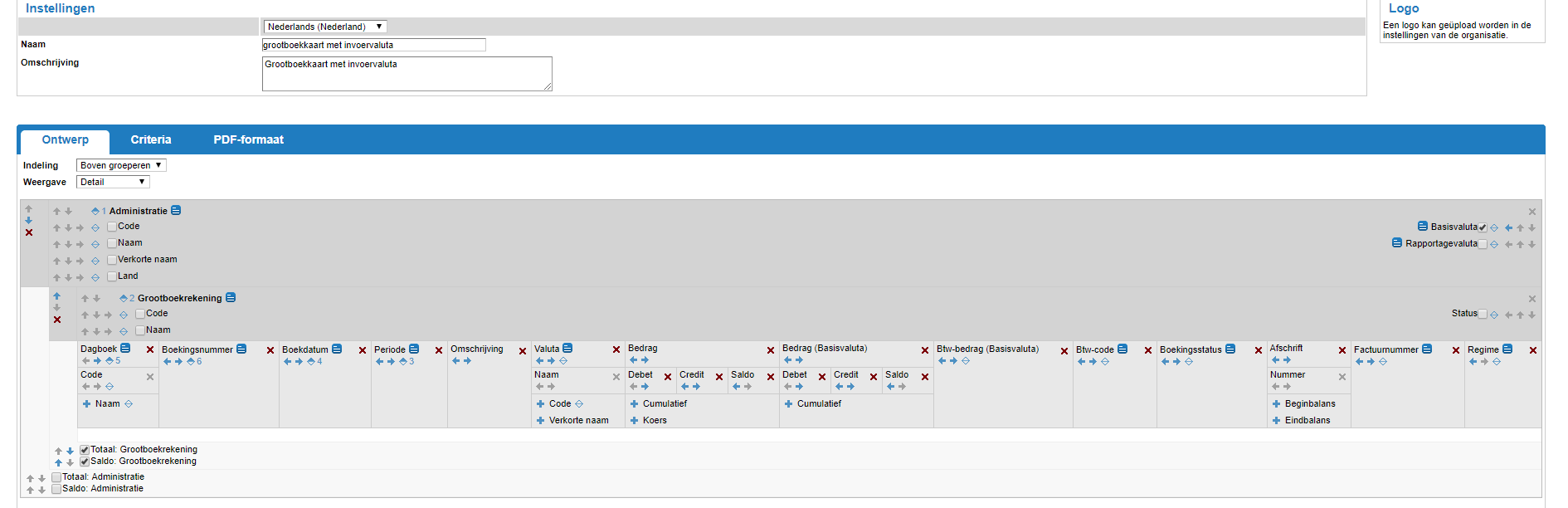Switch to the Criteria tab
This screenshot has width=1568, height=508.
tap(151, 139)
